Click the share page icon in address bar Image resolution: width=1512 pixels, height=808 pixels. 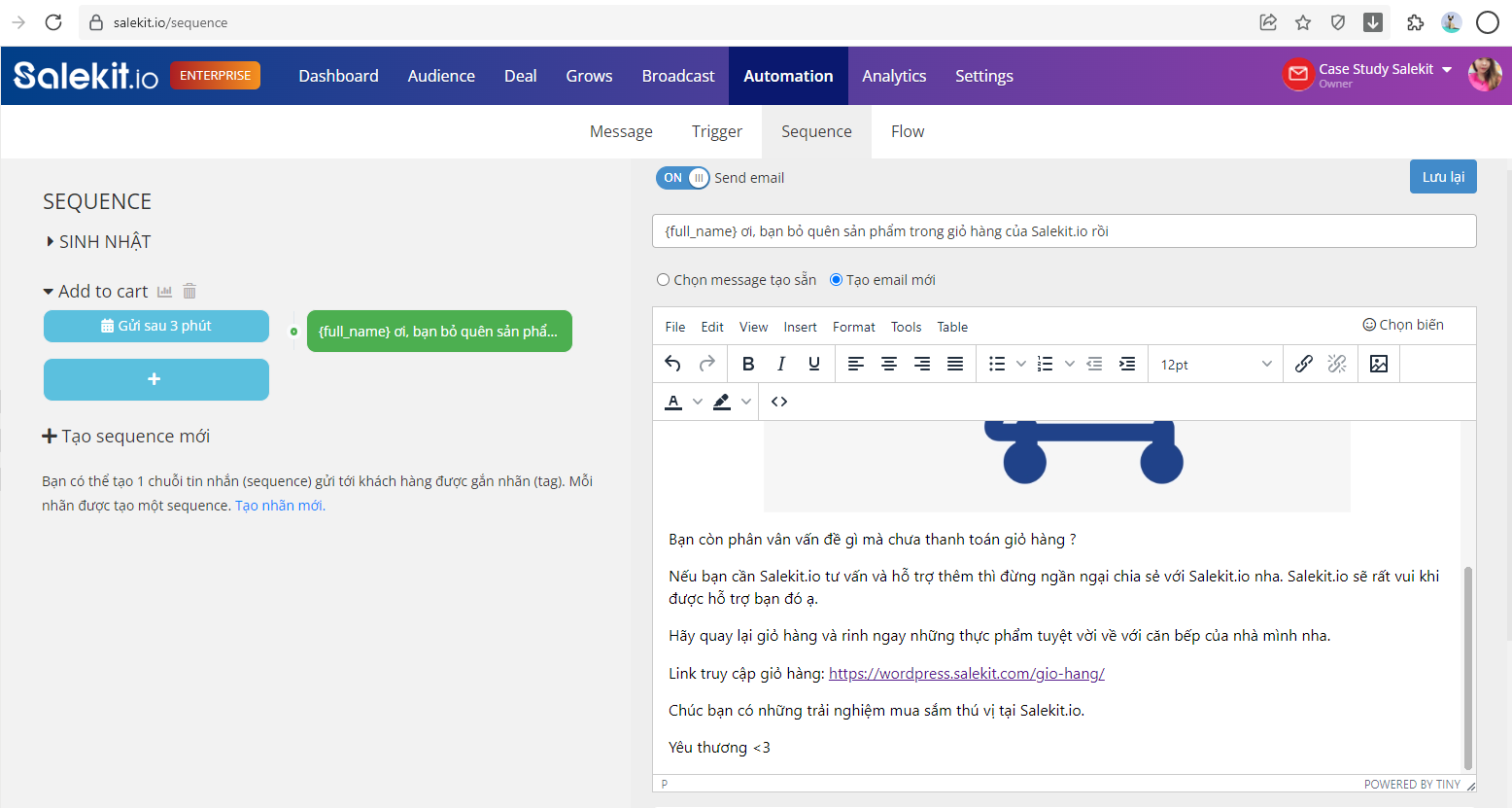click(x=1268, y=22)
